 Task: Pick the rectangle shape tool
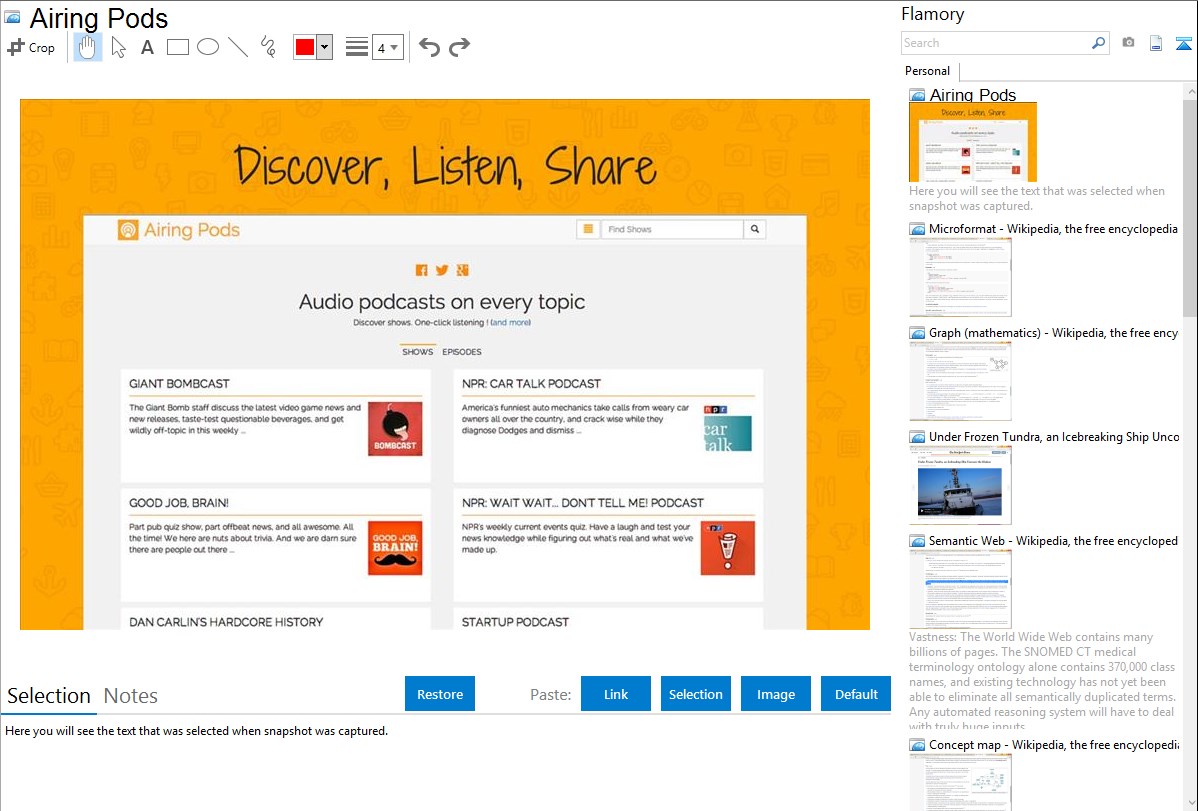tap(177, 47)
